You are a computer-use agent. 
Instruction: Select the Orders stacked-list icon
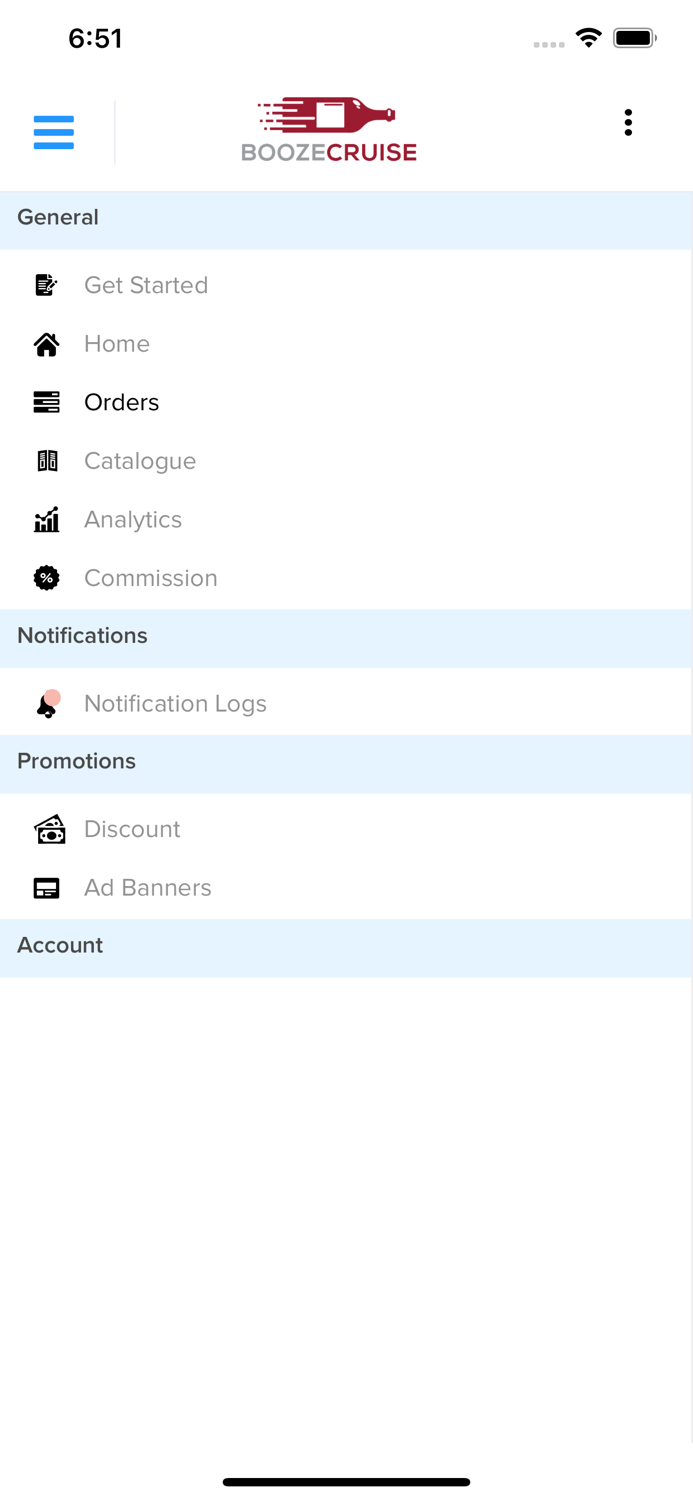46,402
